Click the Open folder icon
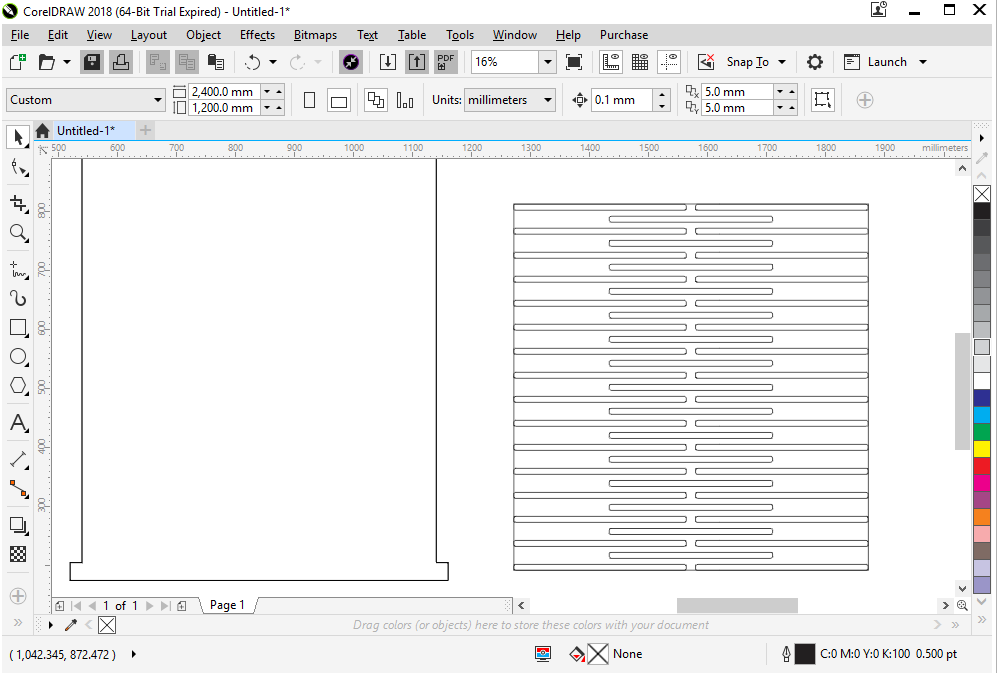Image resolution: width=997 pixels, height=673 pixels. 46,62
